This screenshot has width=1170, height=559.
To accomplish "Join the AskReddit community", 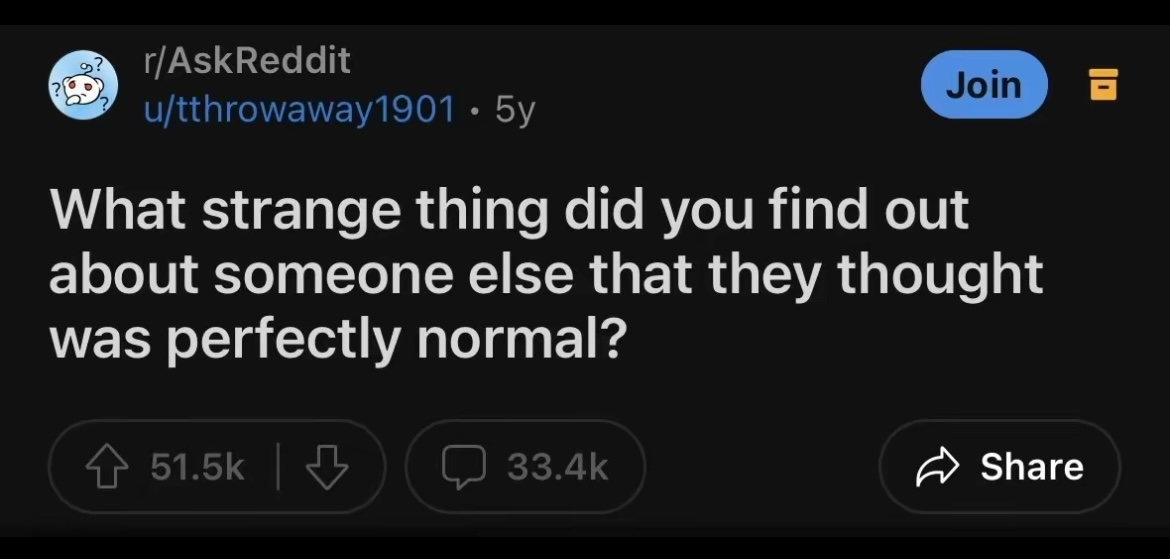I will click(983, 85).
